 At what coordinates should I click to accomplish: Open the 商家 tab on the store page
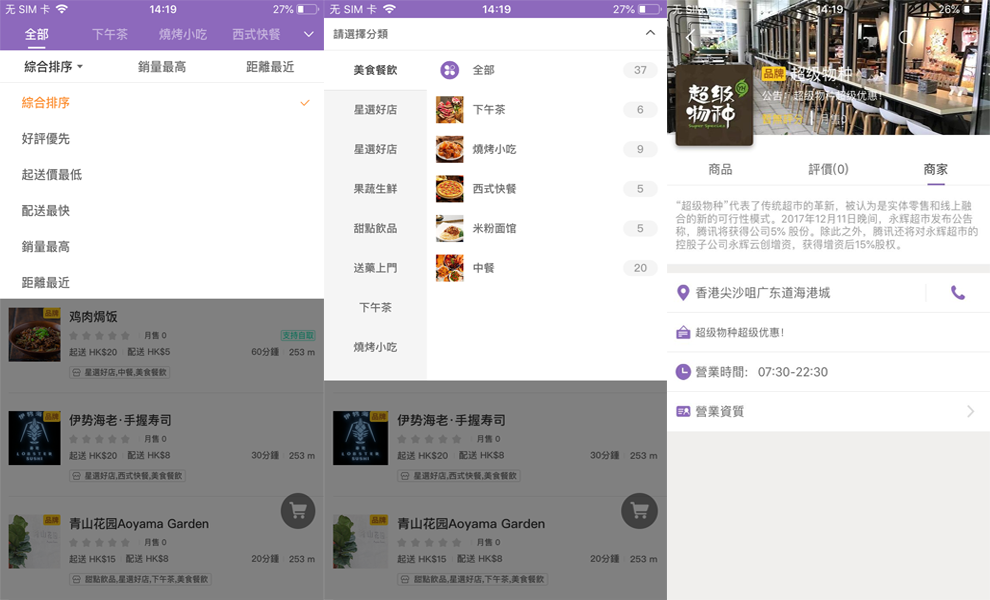point(936,169)
